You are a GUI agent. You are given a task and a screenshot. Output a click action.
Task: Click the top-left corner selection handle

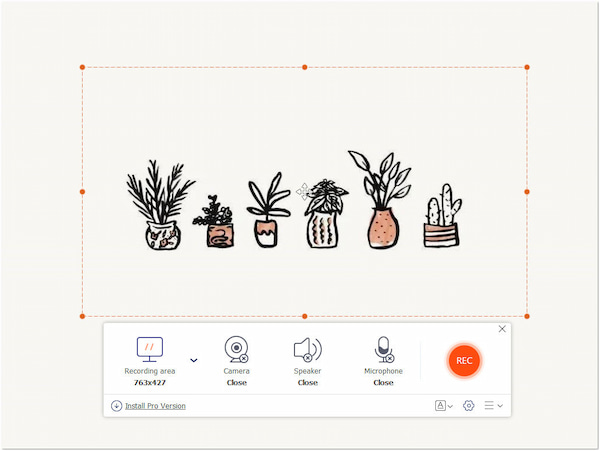(x=82, y=67)
